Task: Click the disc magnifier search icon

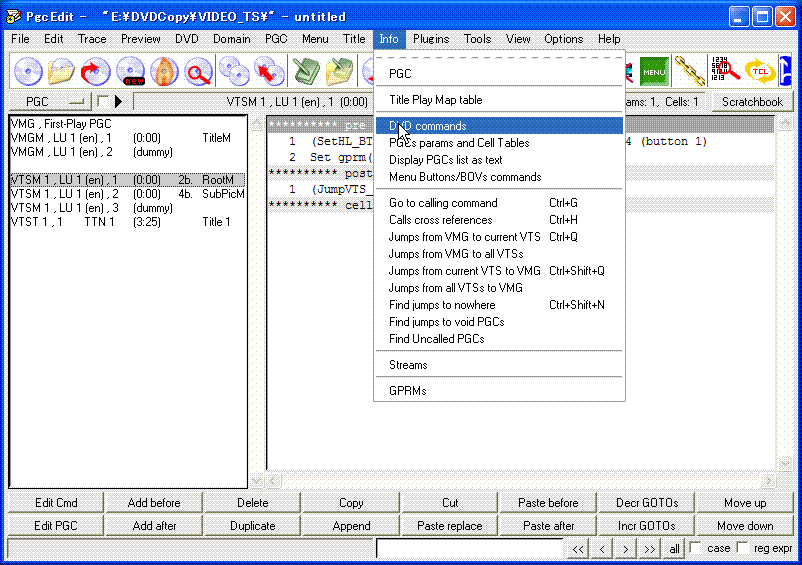Action: pos(198,71)
